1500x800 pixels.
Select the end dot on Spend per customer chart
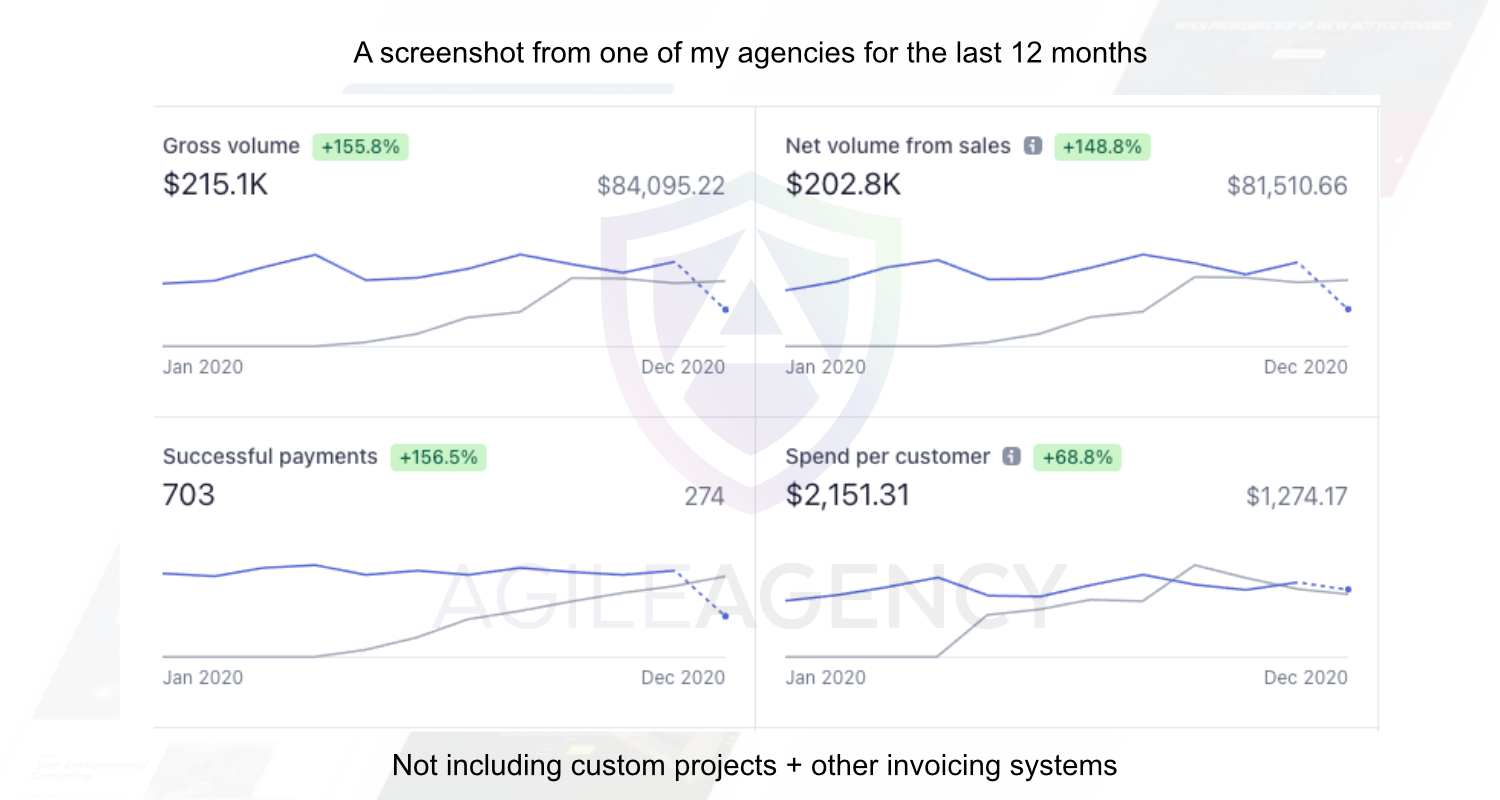click(x=1348, y=590)
